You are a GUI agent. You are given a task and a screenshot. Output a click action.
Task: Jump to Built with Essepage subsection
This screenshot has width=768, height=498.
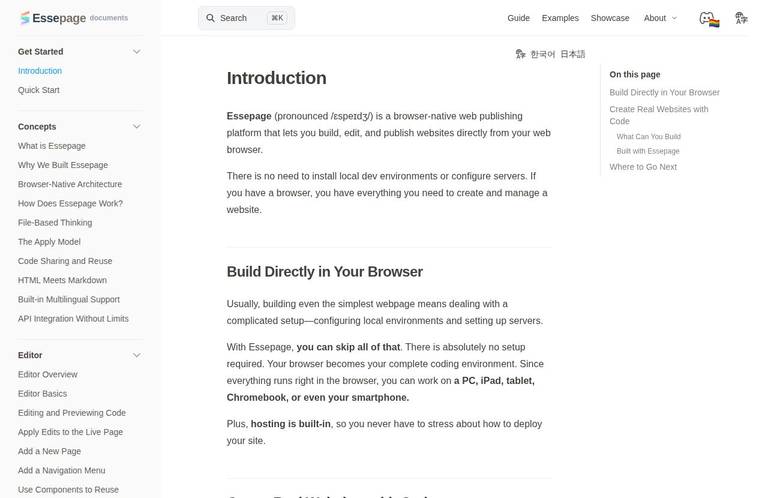(648, 151)
